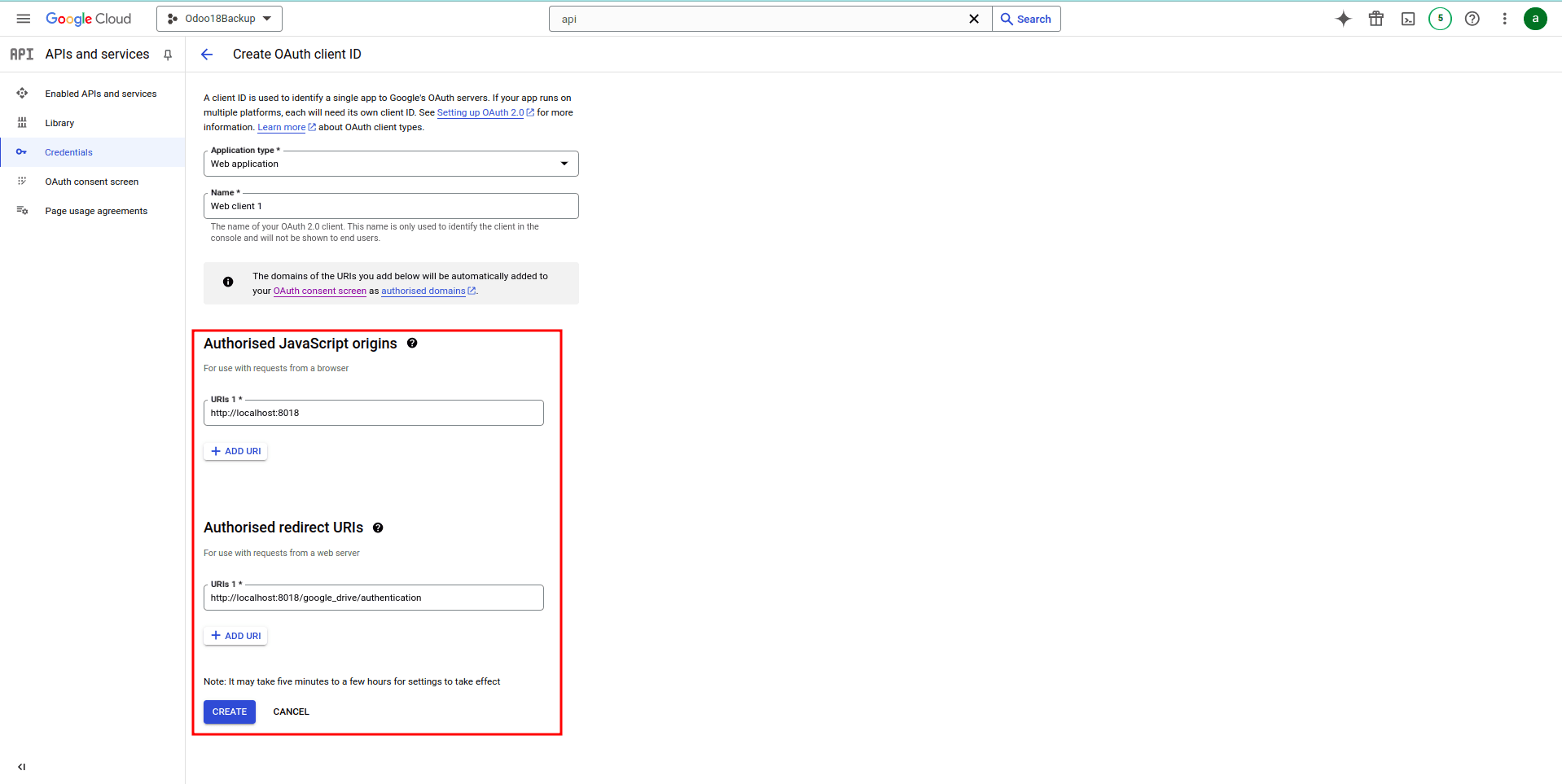Pin the APIs and services sidebar
The image size is (1562, 784).
pyautogui.click(x=168, y=55)
